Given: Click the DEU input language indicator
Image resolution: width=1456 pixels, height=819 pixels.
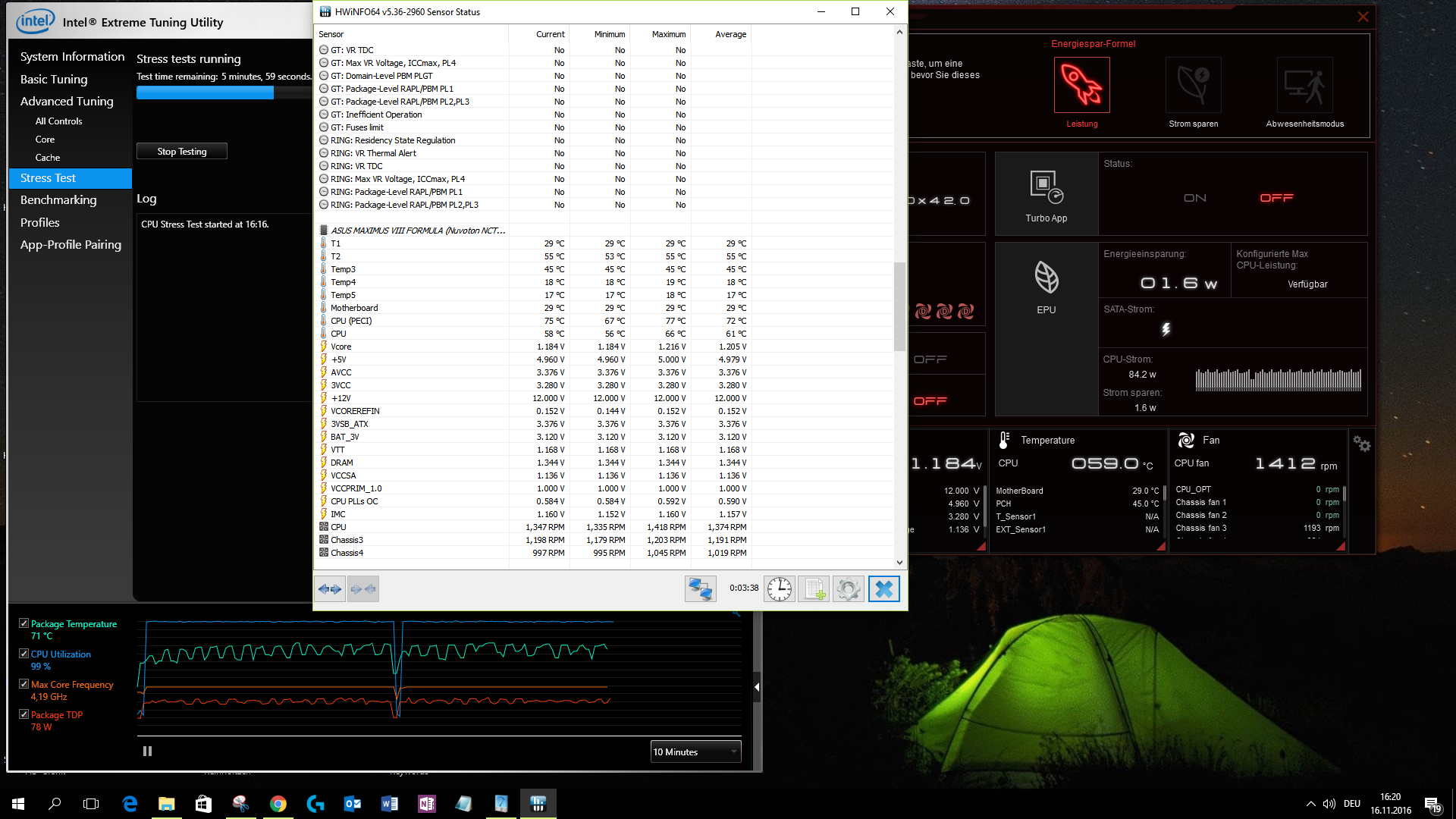Looking at the screenshot, I should [1352, 804].
